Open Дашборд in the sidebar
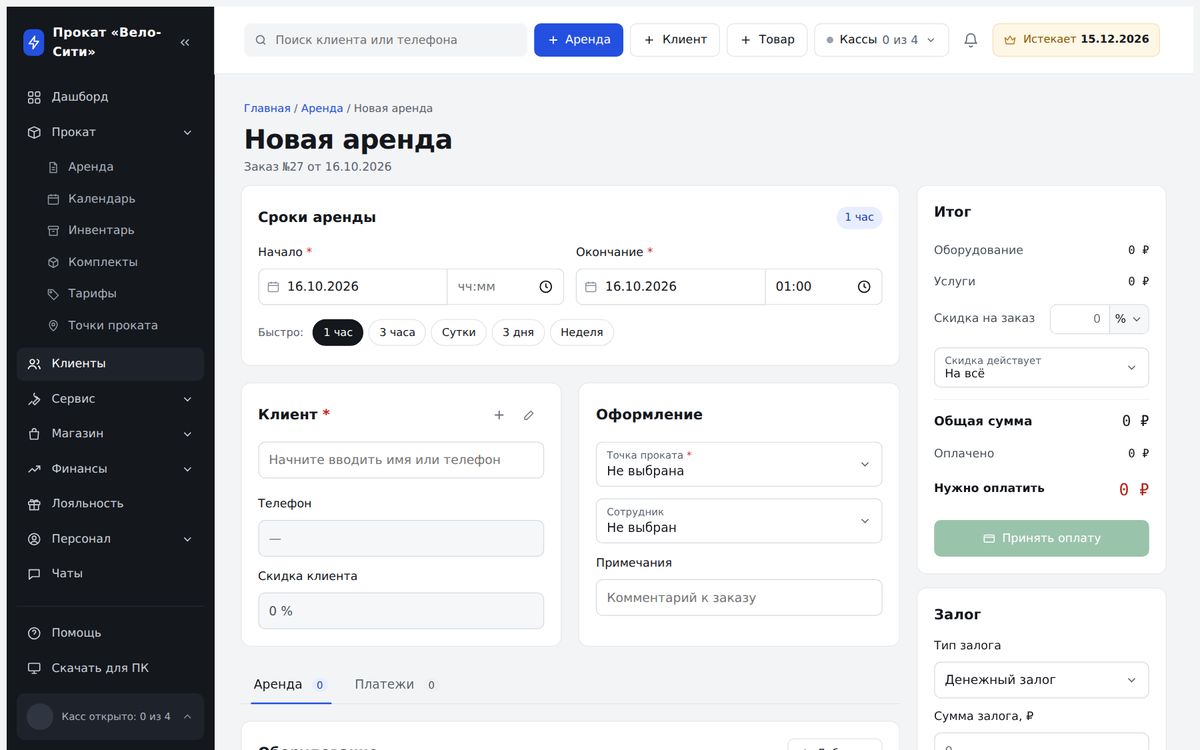 coord(110,97)
